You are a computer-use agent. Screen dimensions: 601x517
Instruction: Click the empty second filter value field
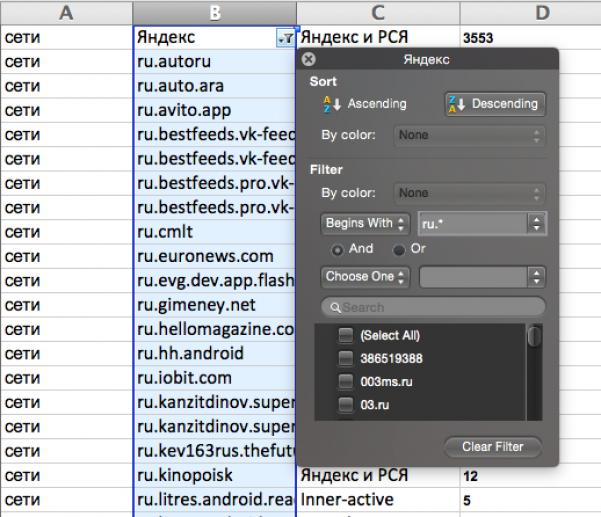pyautogui.click(x=473, y=277)
